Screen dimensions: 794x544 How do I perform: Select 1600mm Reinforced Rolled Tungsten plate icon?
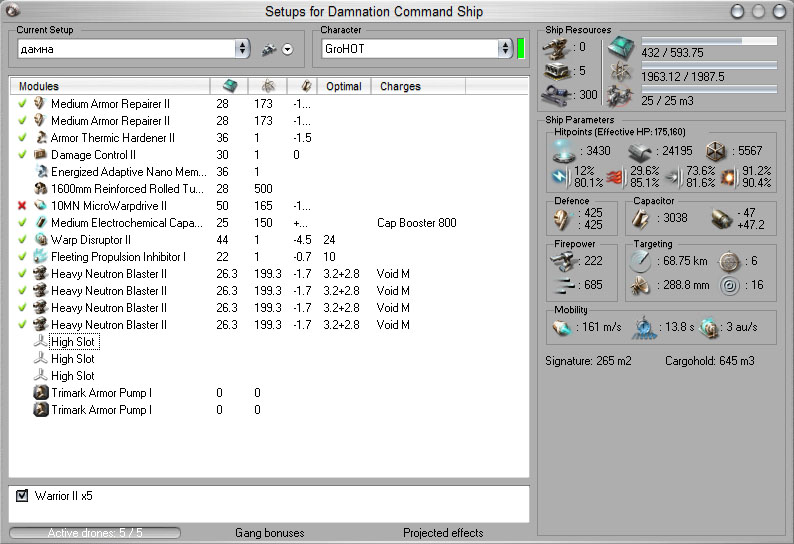(41, 188)
